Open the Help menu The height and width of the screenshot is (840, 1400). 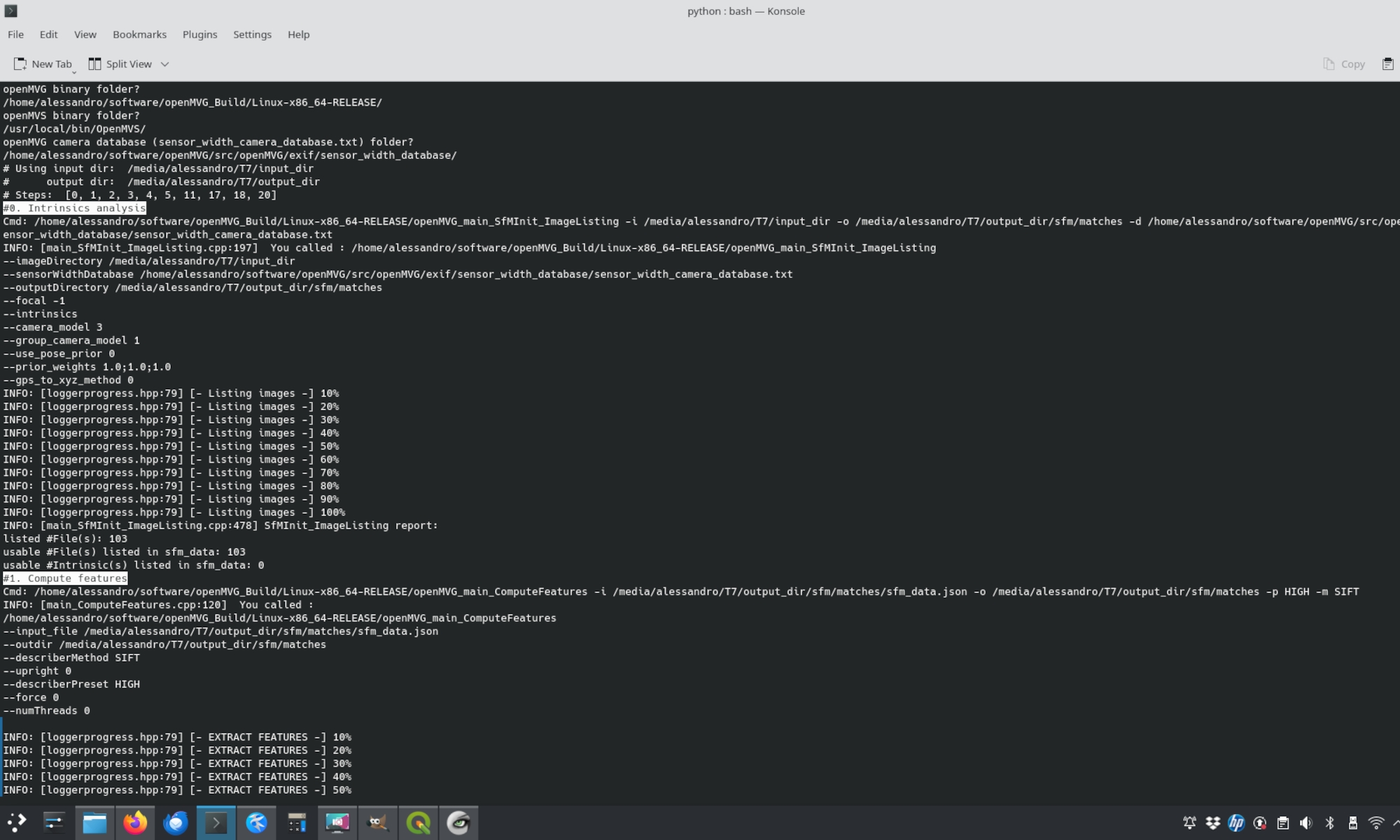(x=298, y=34)
